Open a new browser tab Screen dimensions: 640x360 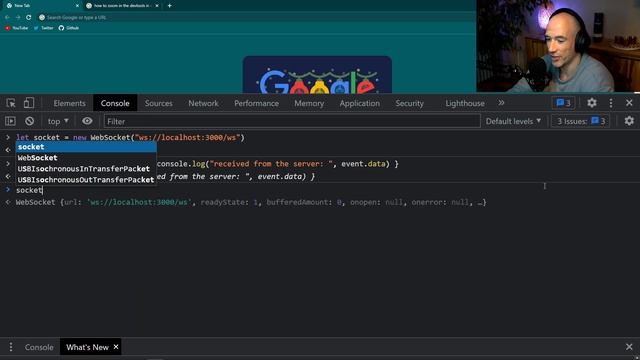click(x=169, y=6)
